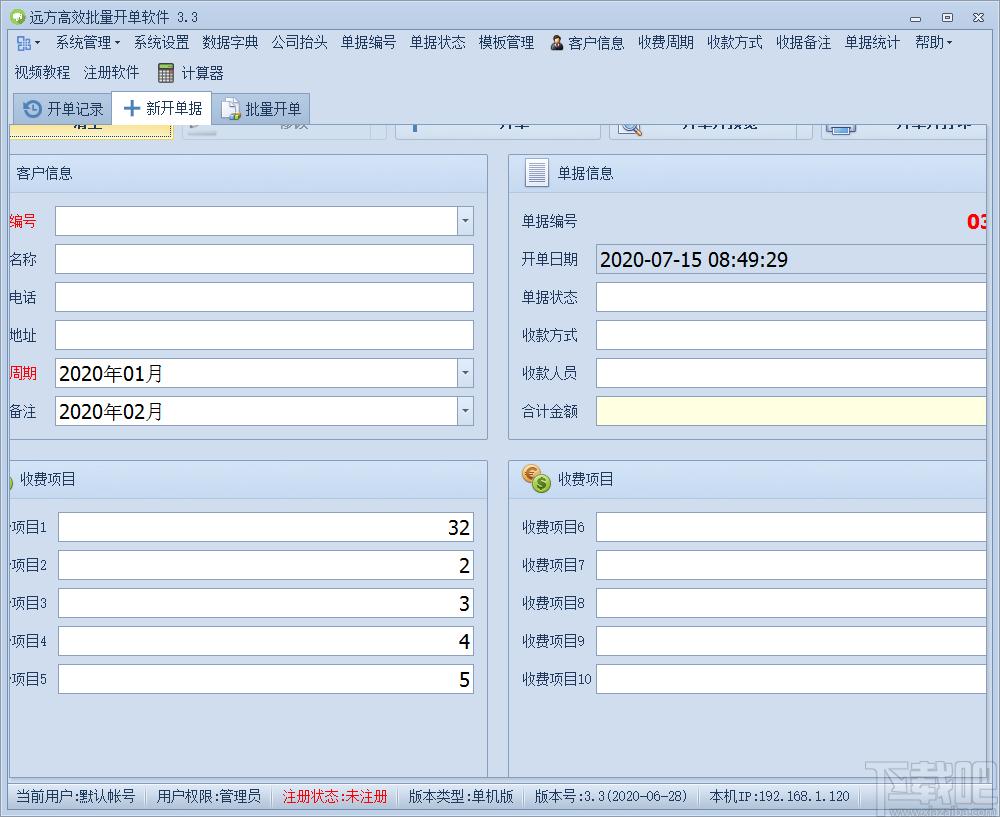Viewport: 1000px width, 817px height.
Task: Open 模板管理
Action: [506, 43]
